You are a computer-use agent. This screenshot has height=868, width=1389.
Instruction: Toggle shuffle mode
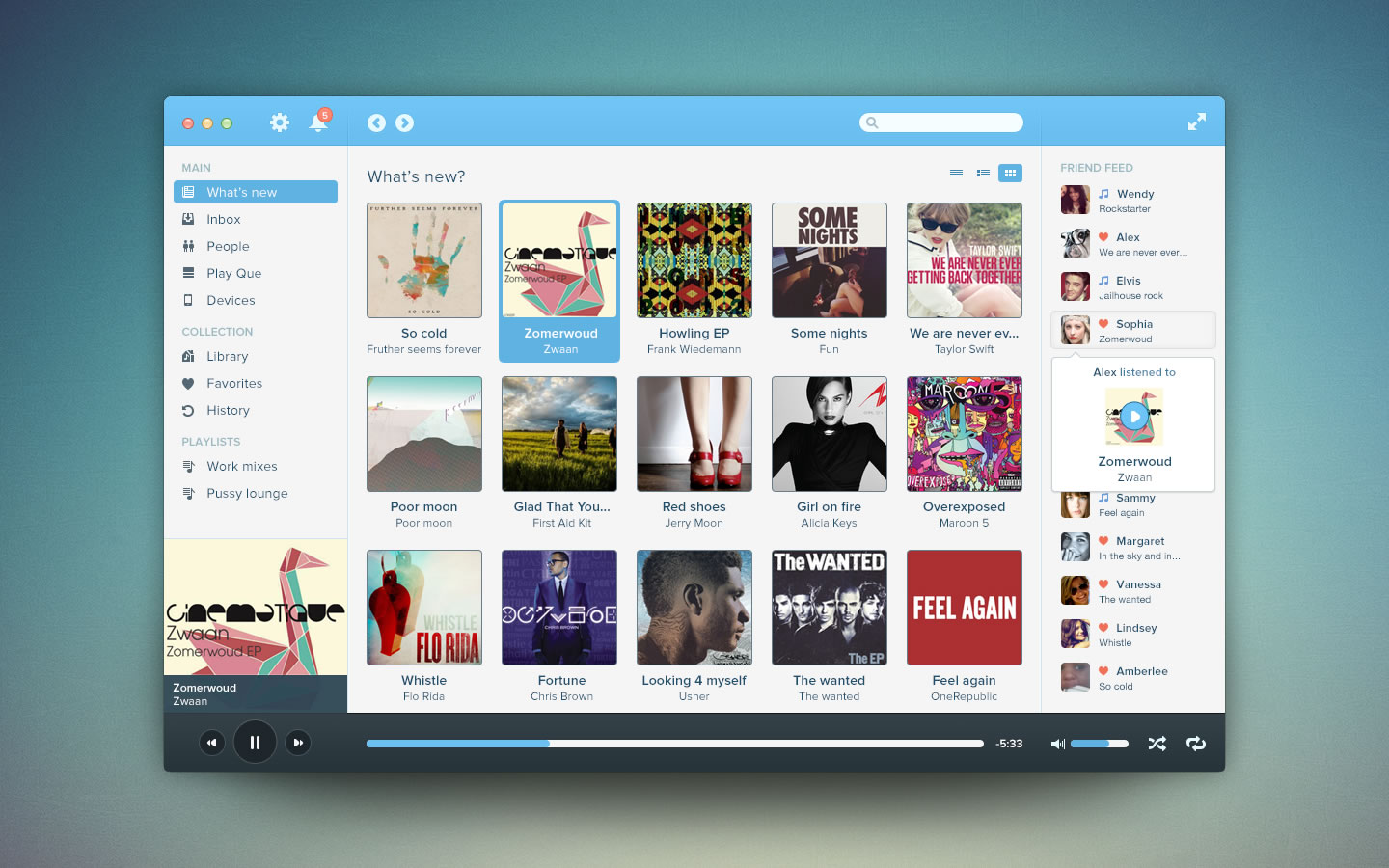(x=1157, y=744)
